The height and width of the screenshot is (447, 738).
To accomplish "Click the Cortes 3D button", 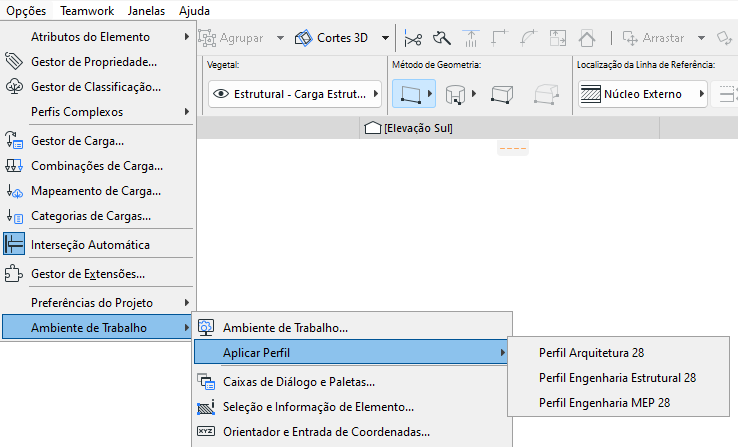I will (x=331, y=38).
